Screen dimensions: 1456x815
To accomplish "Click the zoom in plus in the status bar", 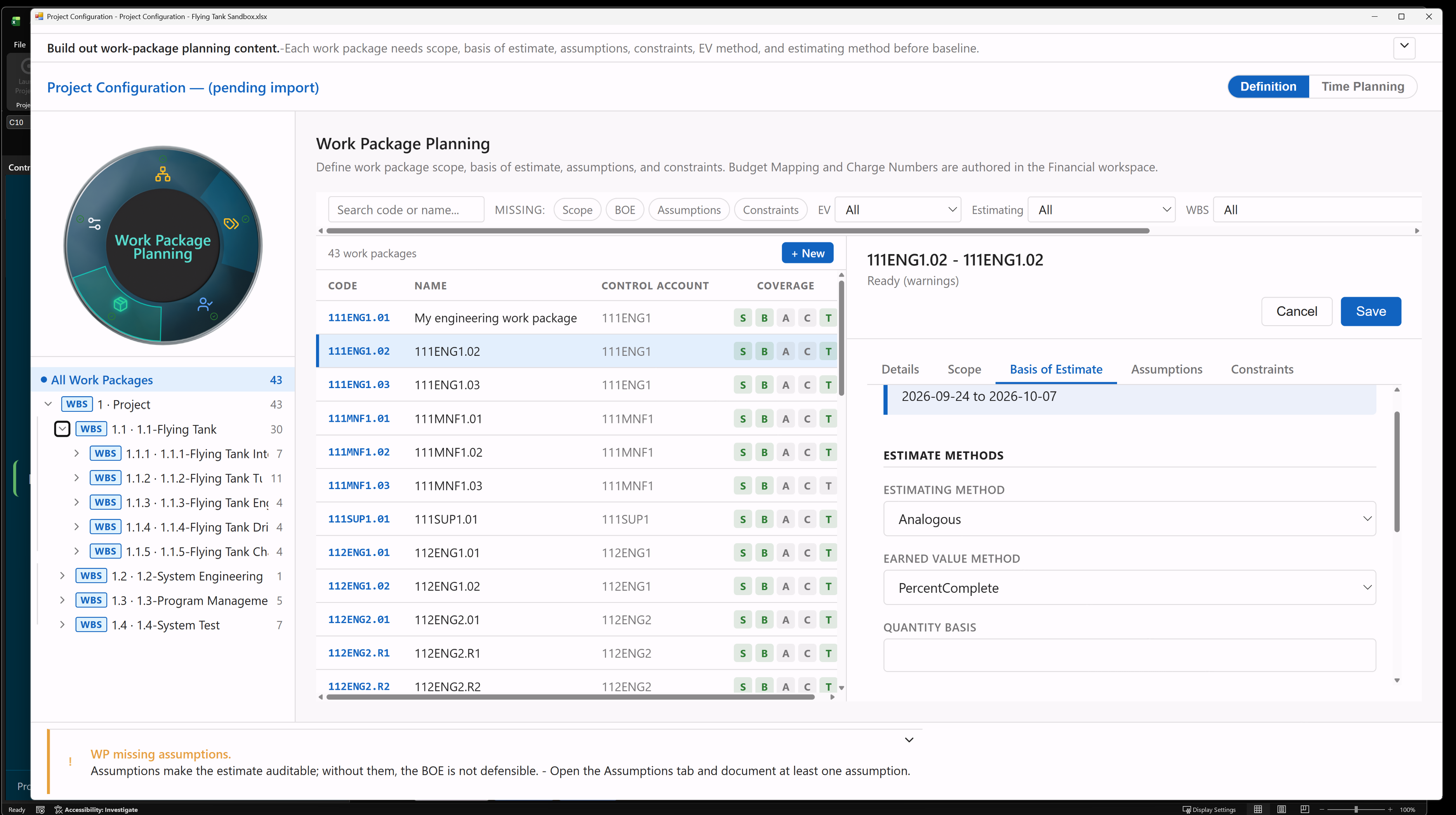I will [1390, 809].
